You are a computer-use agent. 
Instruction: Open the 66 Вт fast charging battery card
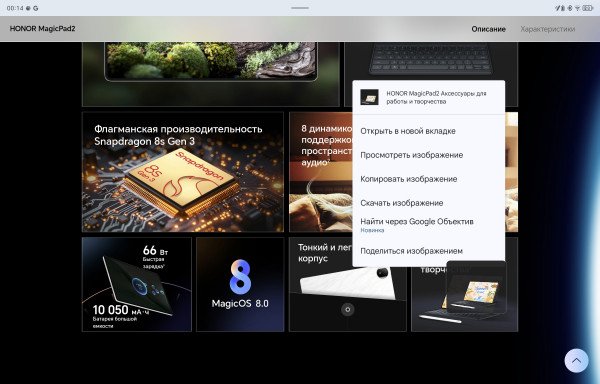137,284
